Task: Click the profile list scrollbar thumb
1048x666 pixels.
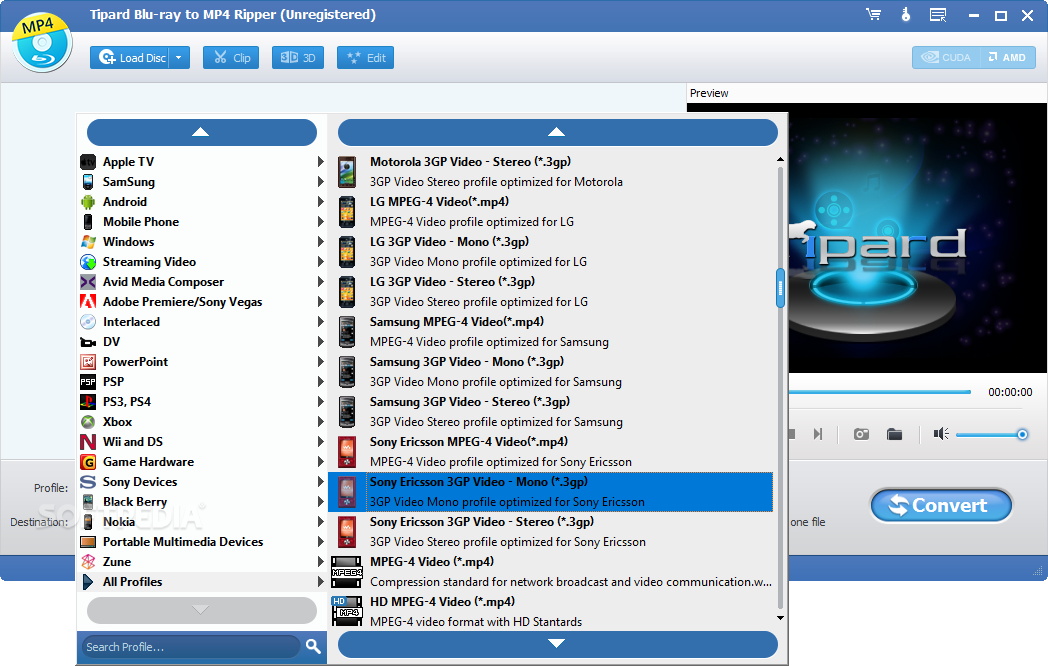Action: (780, 288)
